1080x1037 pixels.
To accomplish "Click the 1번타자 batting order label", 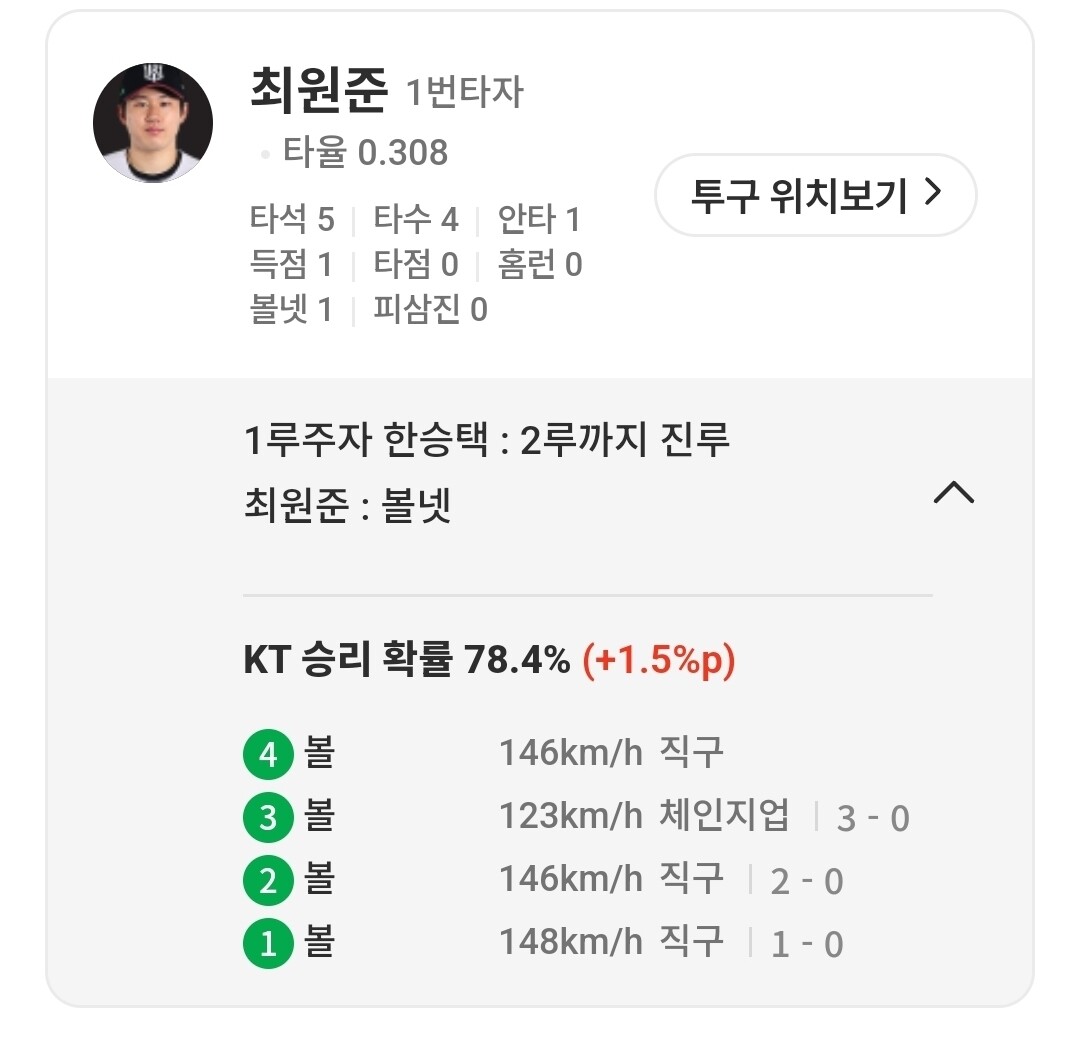I will pos(464,93).
